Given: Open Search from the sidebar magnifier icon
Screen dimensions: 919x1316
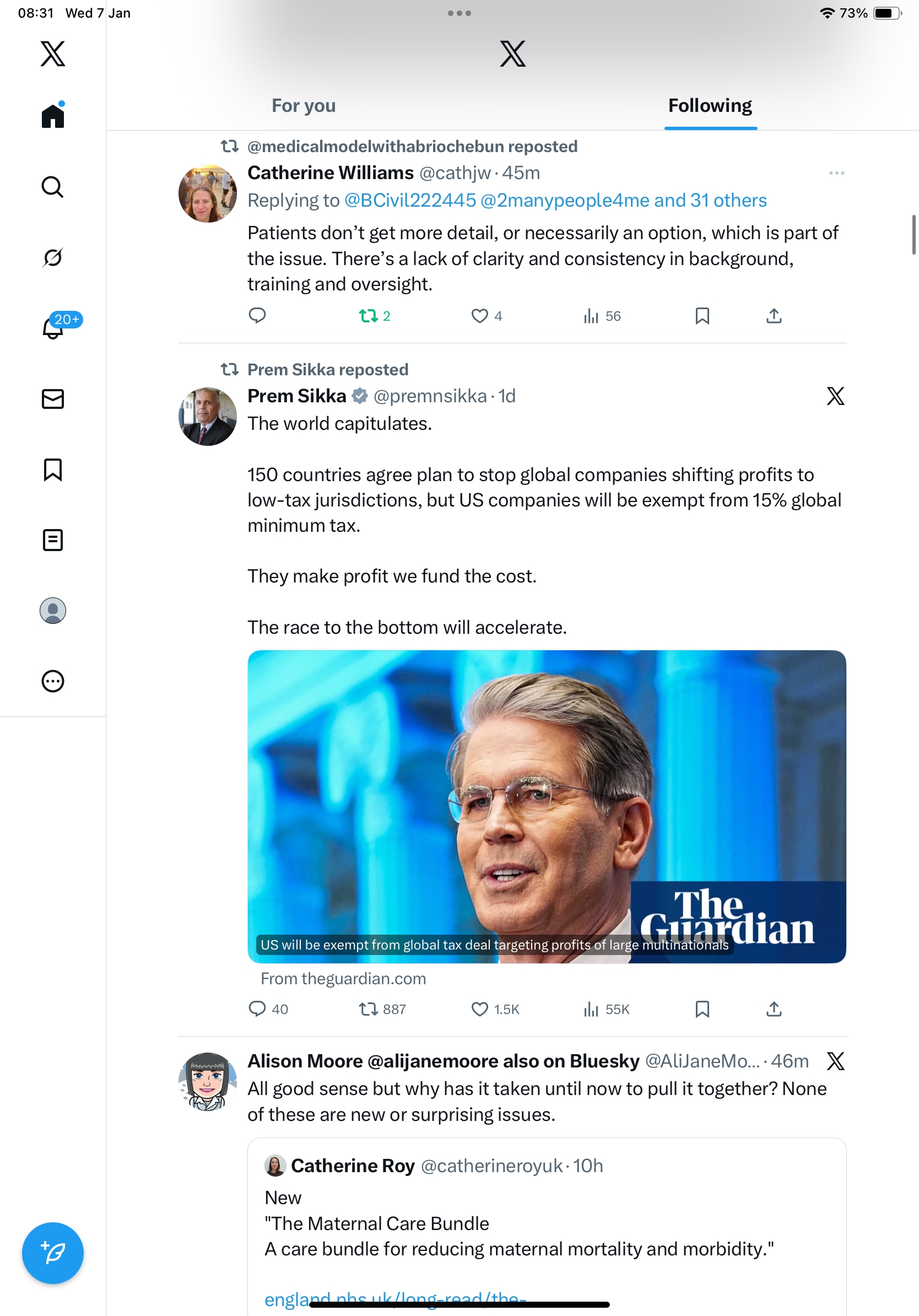Looking at the screenshot, I should (52, 187).
